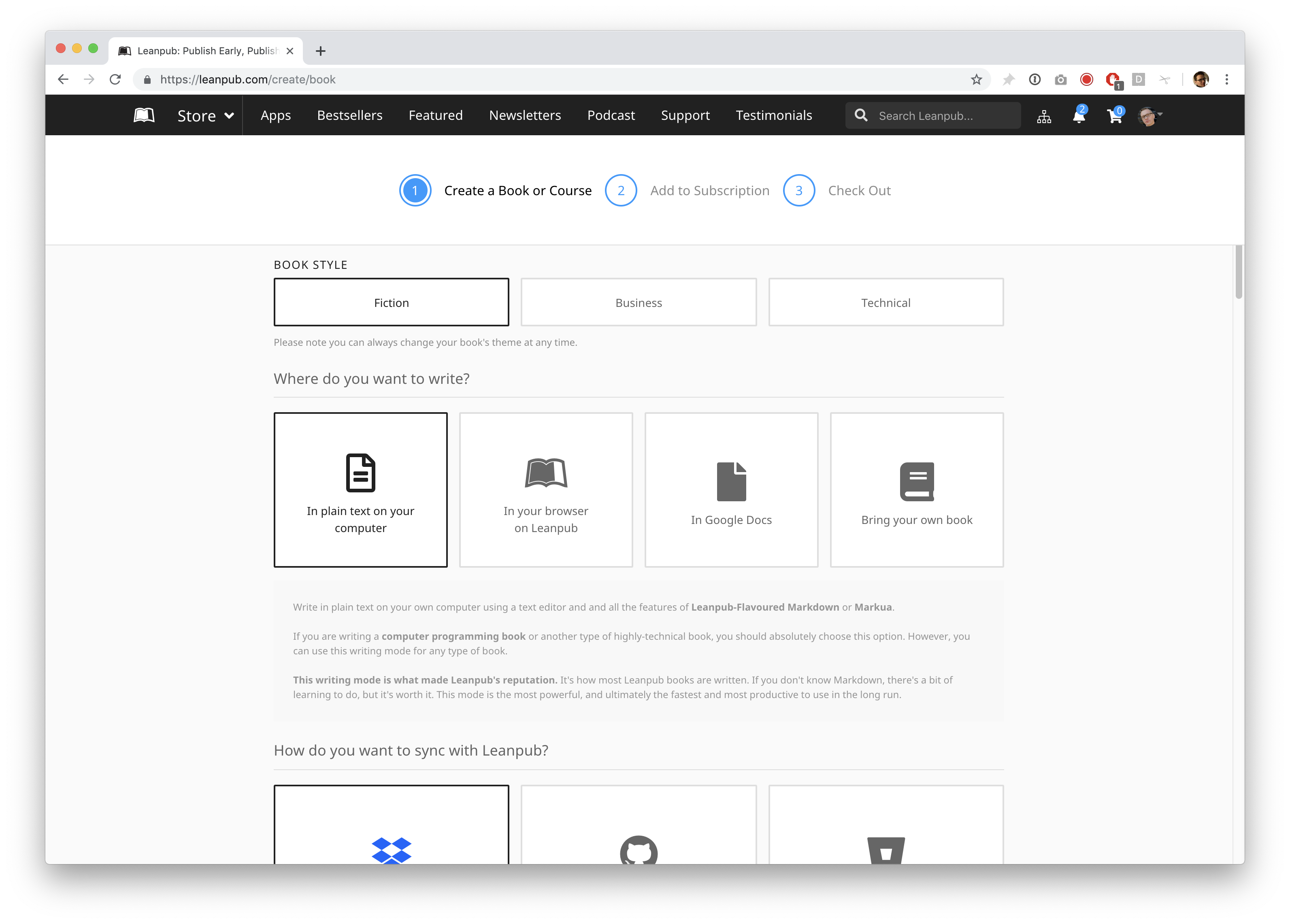This screenshot has width=1290, height=924.
Task: Open Podcast in navigation bar
Action: click(611, 115)
